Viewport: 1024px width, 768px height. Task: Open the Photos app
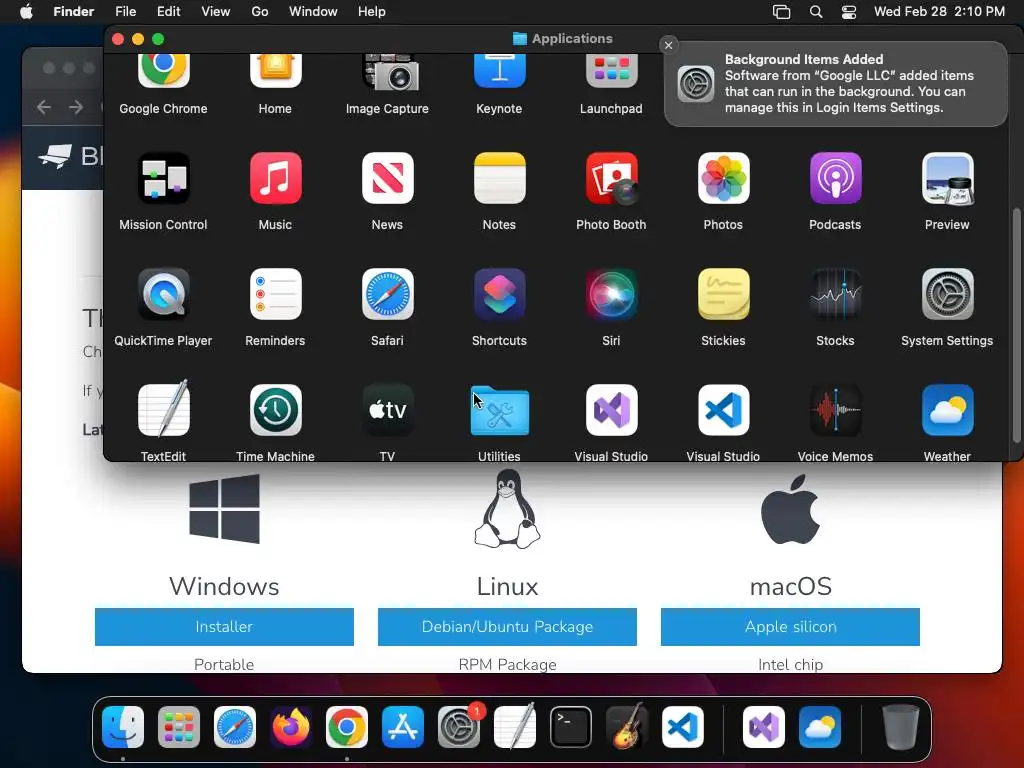(723, 178)
